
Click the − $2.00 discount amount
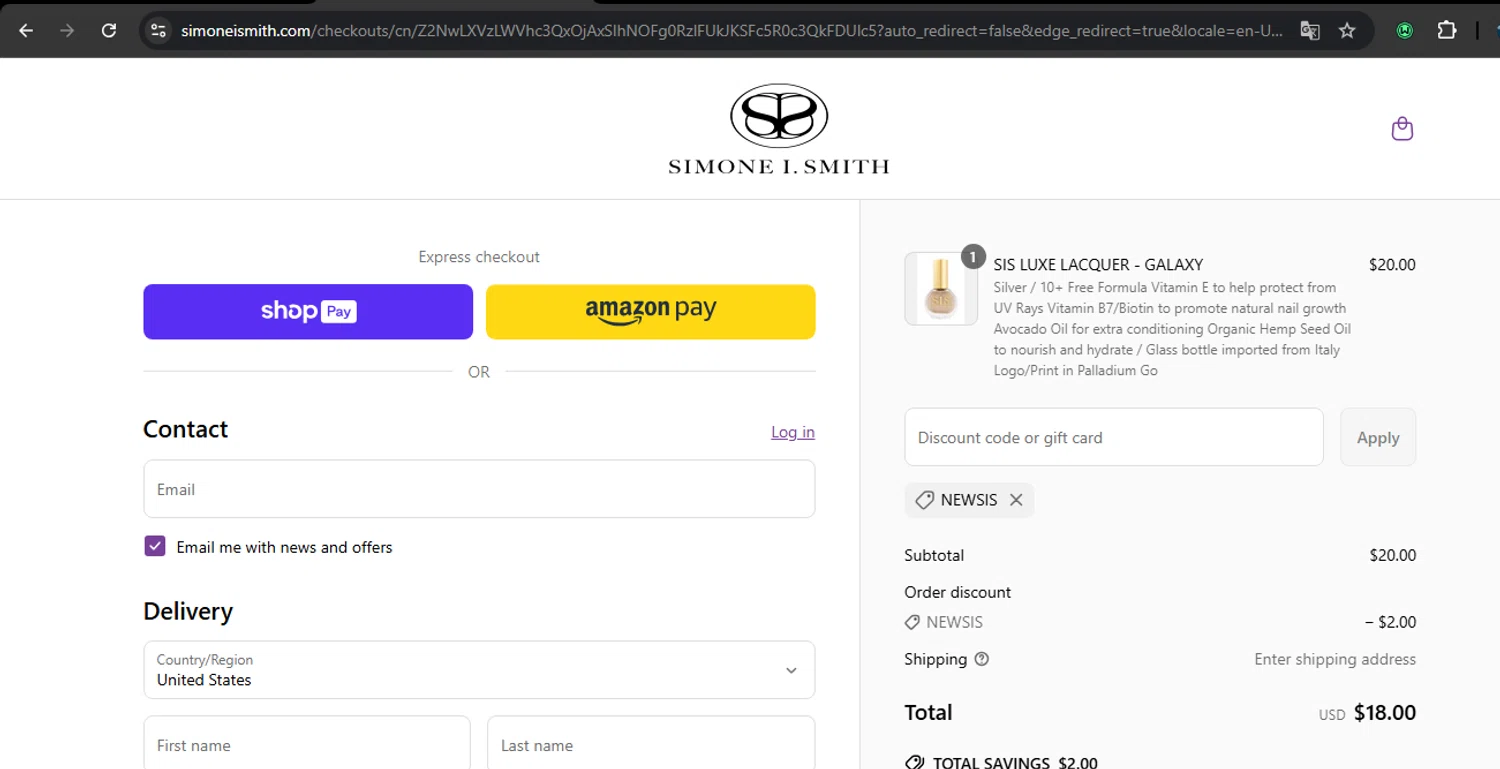1391,622
